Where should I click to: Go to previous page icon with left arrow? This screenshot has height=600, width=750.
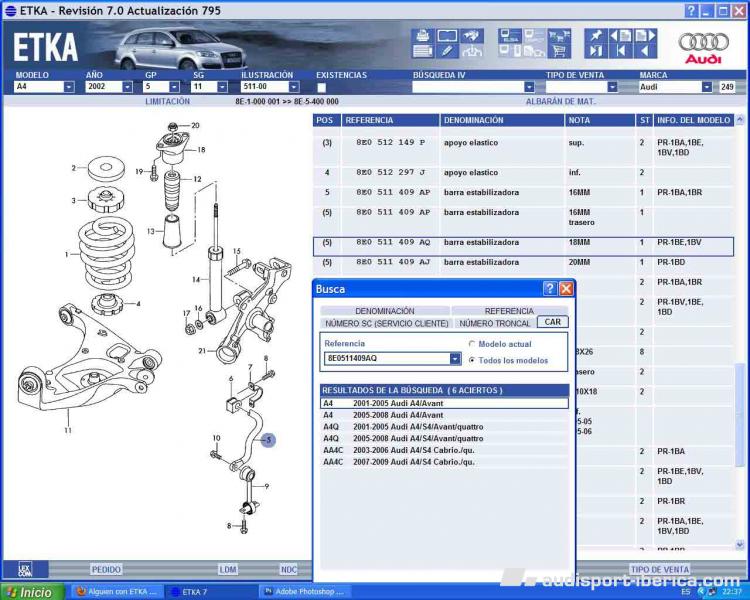click(621, 35)
